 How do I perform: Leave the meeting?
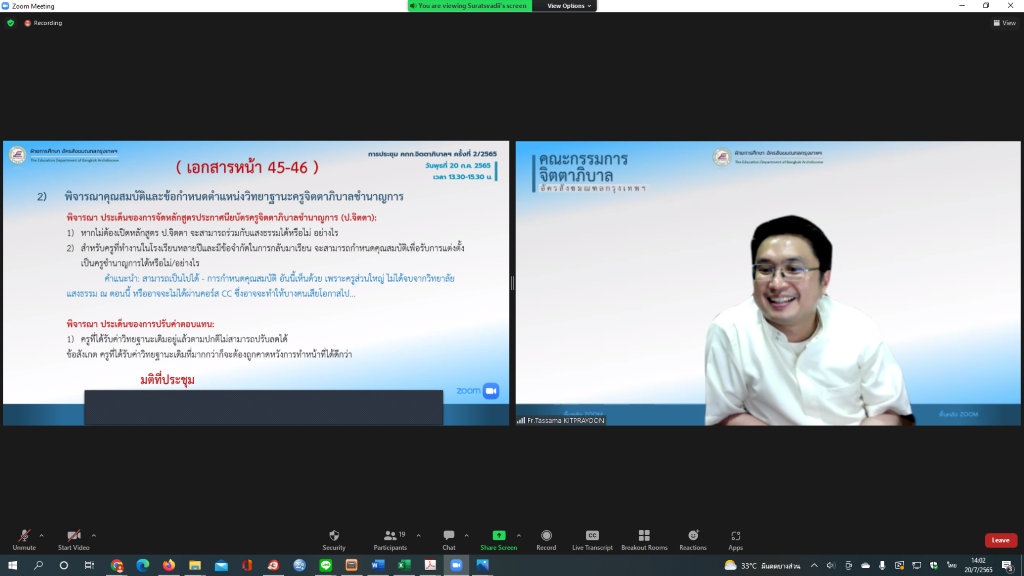pyautogui.click(x=1000, y=540)
